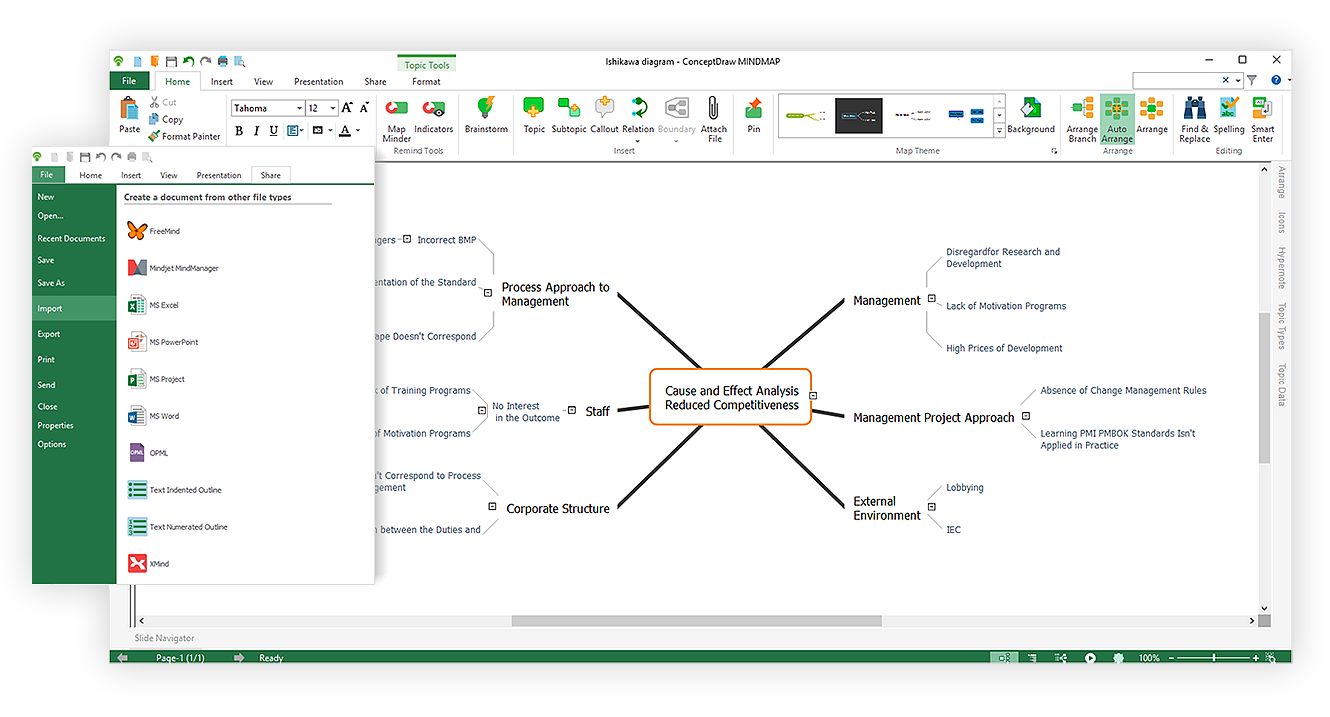Collapse the Management Project Approach branch
1330x717 pixels.
pos(1026,416)
